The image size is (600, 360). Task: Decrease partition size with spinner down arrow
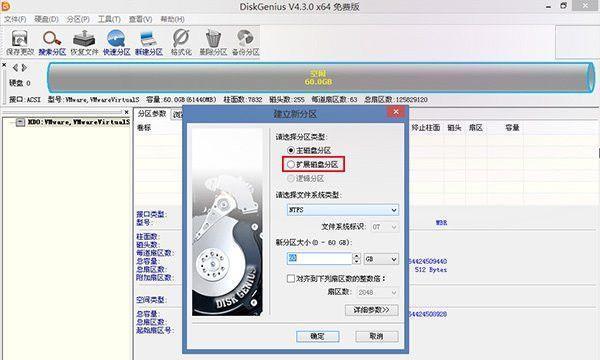(x=357, y=262)
